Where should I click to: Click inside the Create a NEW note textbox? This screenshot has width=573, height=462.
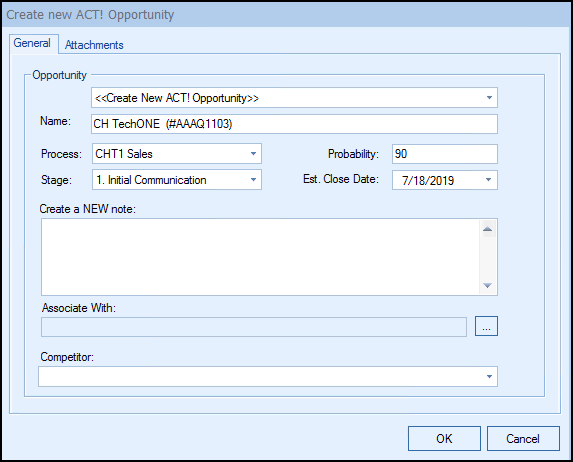pyautogui.click(x=260, y=257)
